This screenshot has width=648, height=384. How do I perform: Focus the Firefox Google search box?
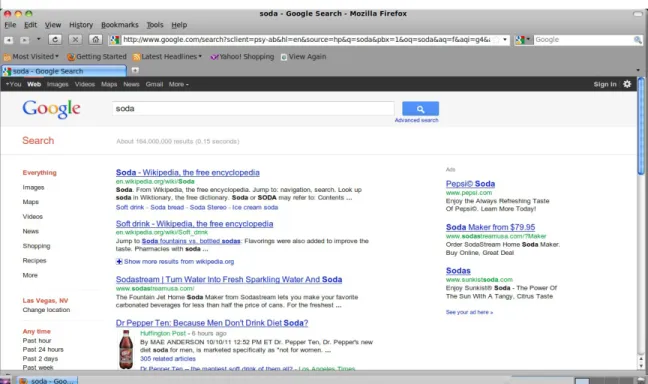click(584, 40)
